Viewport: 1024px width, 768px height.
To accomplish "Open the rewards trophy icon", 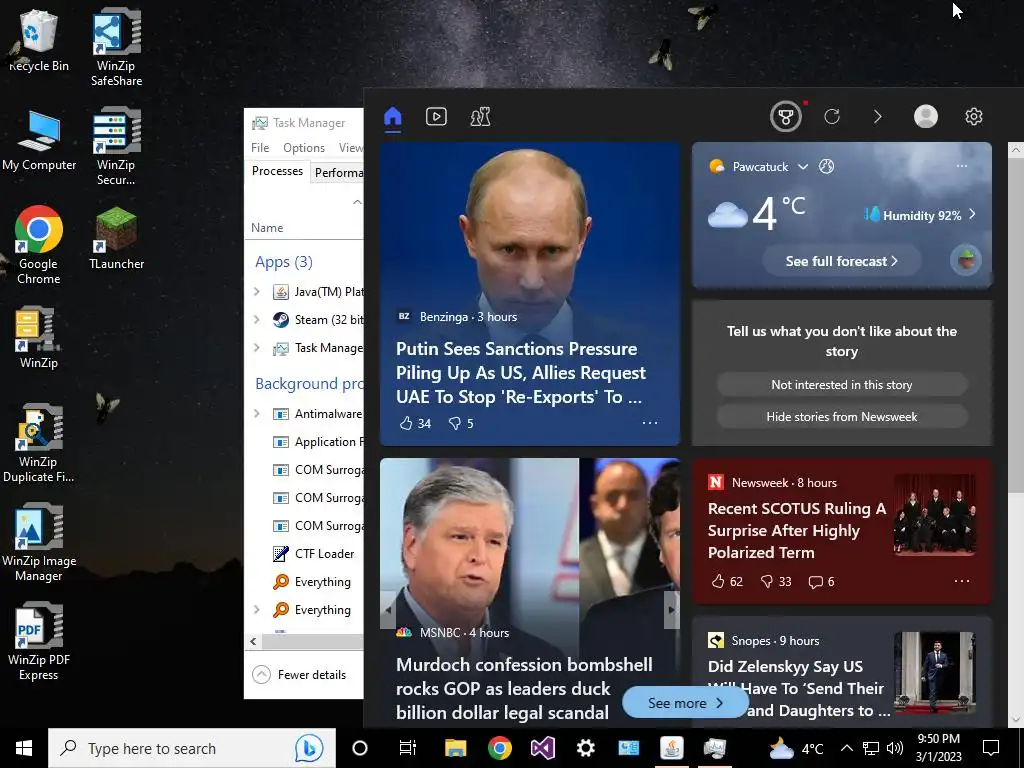I will 786,117.
